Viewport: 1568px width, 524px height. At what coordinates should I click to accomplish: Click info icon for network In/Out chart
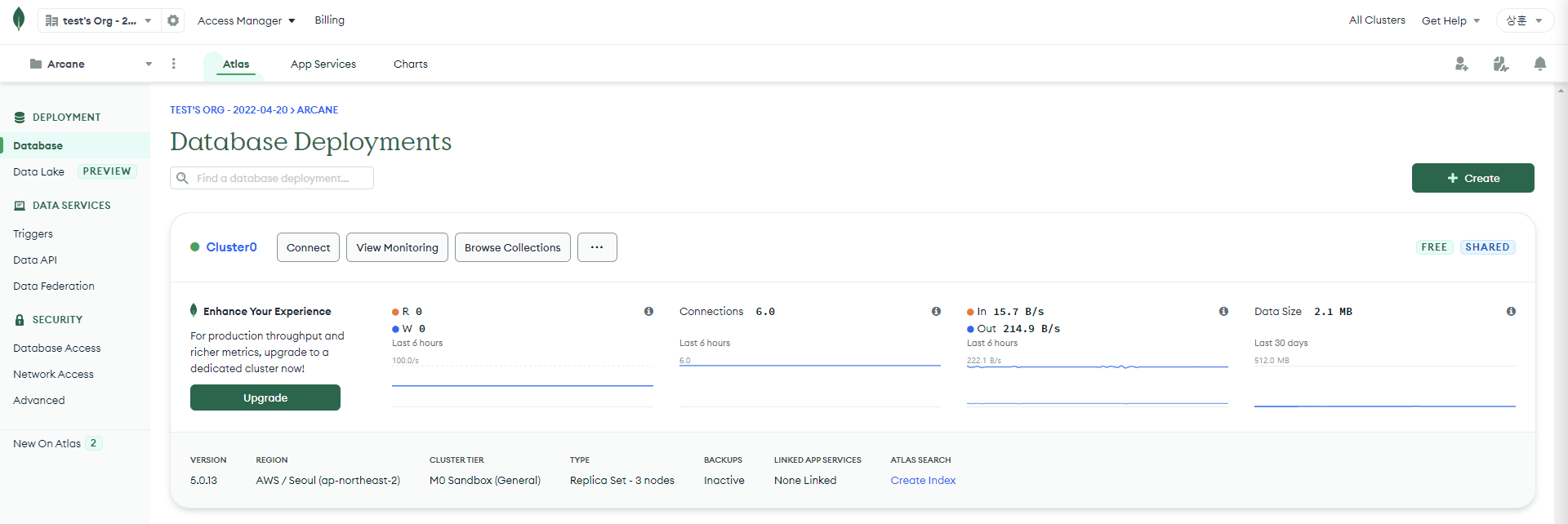pos(1223,311)
